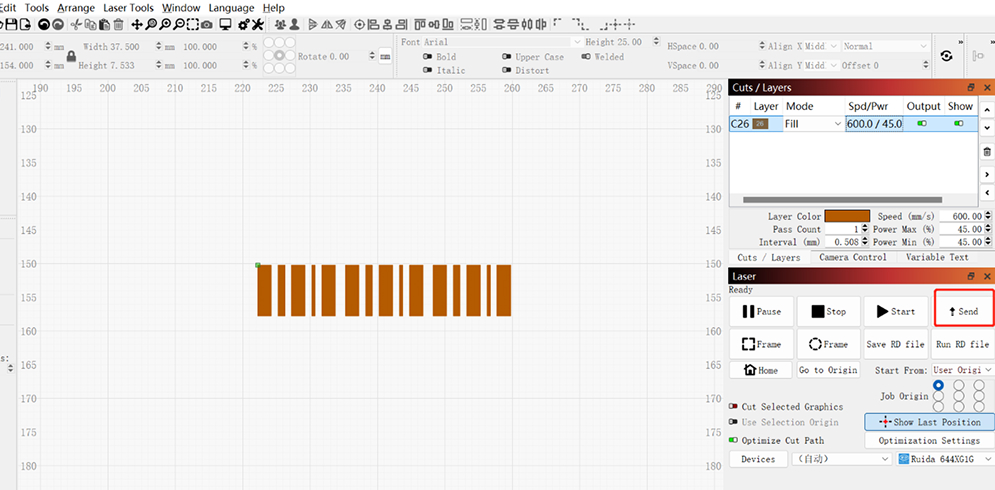Switch to the Camera Control tab
The width and height of the screenshot is (995, 490).
coord(852,257)
